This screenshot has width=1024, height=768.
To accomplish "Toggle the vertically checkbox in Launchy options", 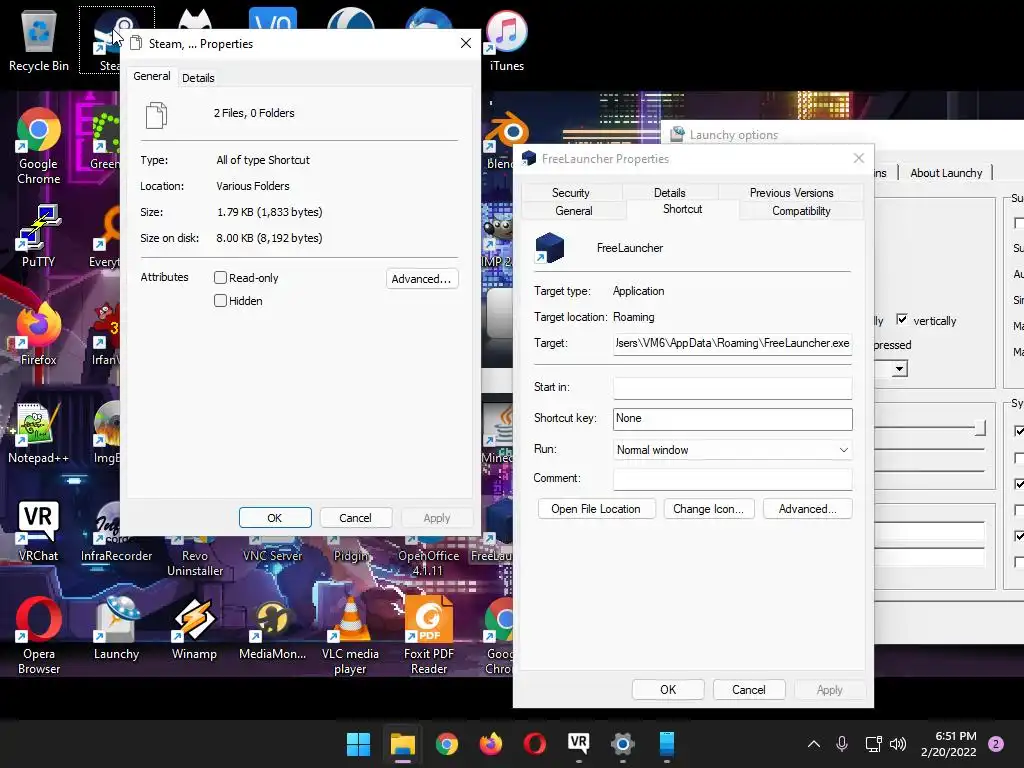I will point(902,319).
